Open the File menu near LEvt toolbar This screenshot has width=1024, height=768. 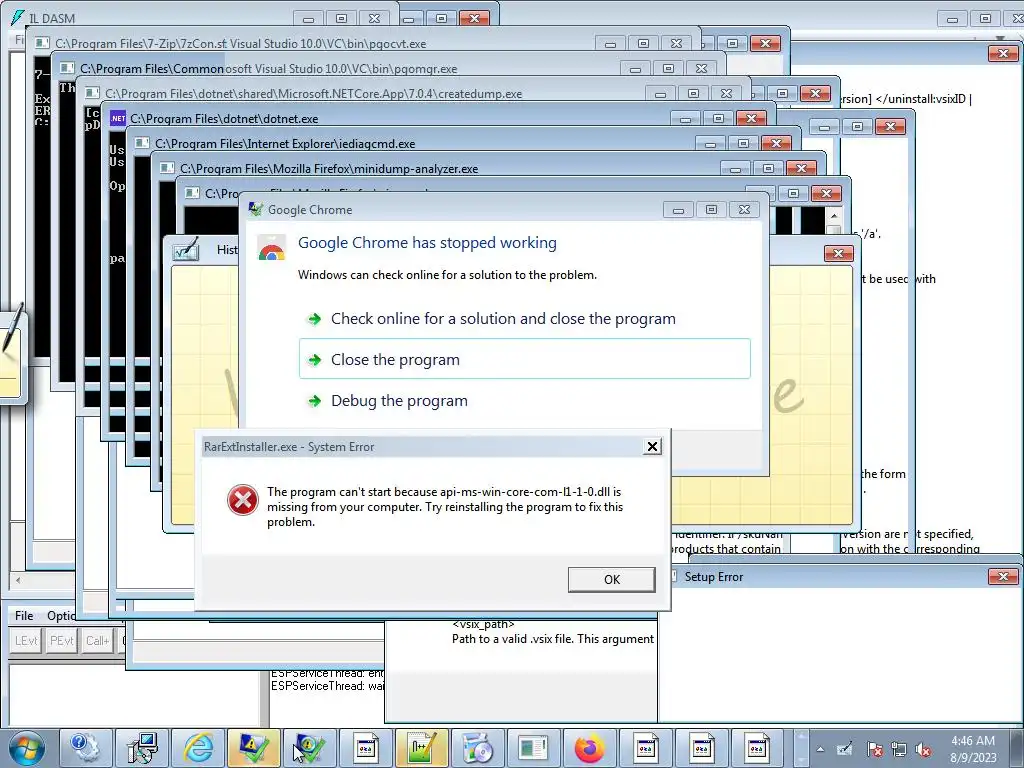(x=24, y=616)
